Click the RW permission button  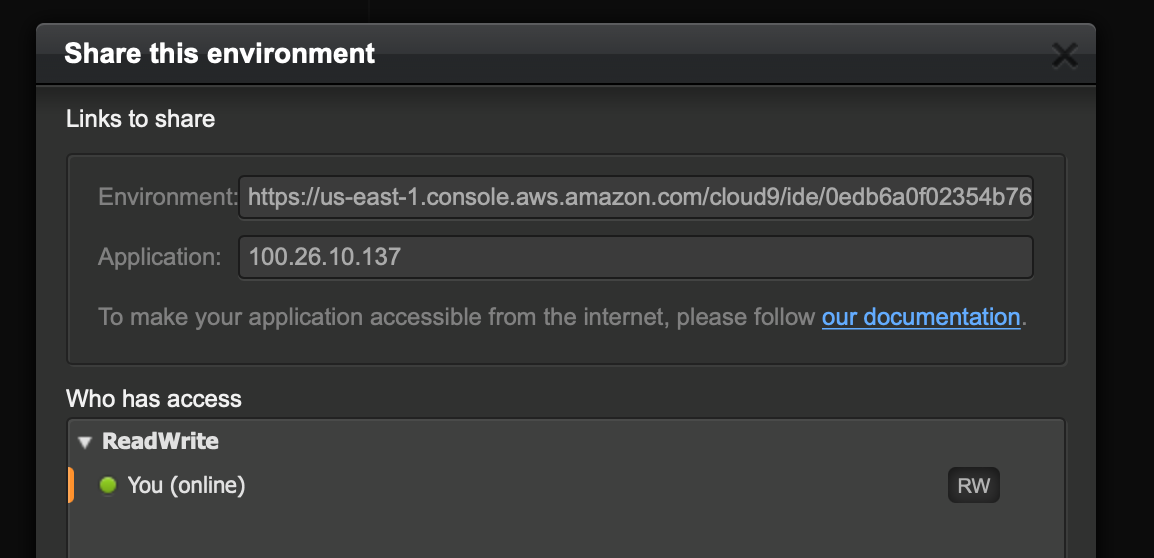[974, 485]
